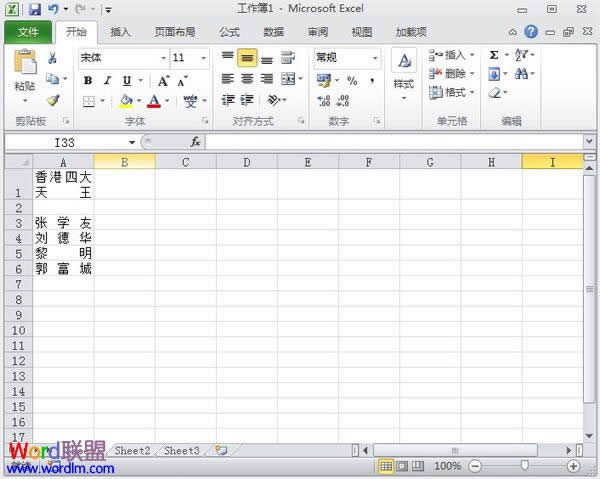
Task: Click the Insert Function fx icon
Action: pyautogui.click(x=195, y=142)
